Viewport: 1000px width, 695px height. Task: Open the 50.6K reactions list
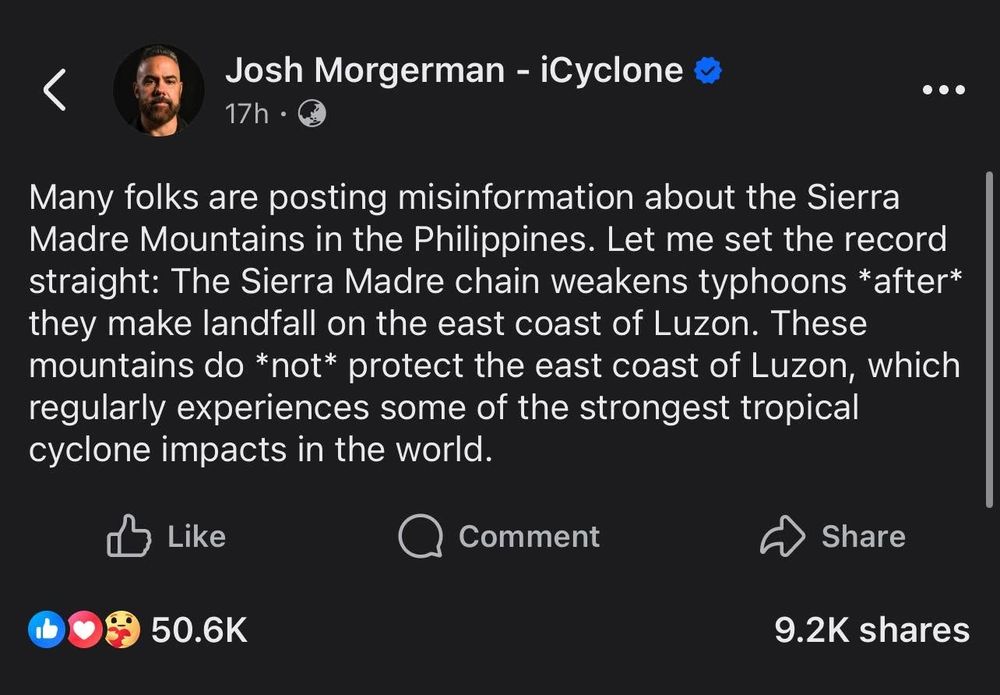[198, 630]
